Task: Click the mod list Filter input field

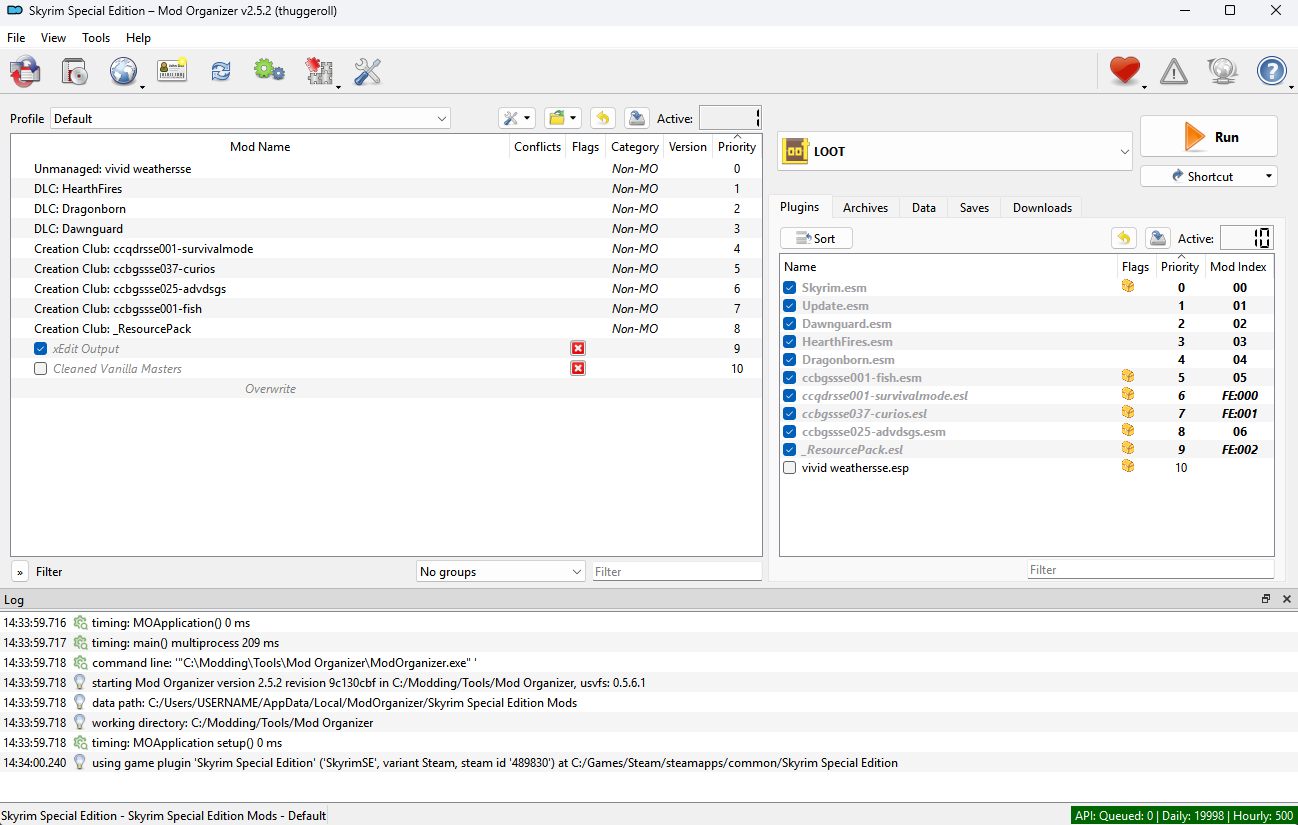Action: 676,572
